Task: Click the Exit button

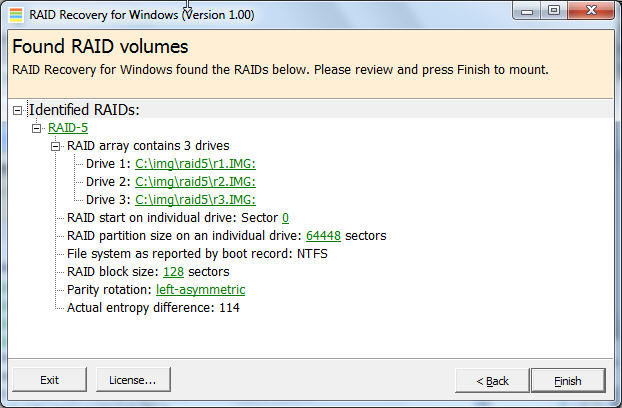Action: point(50,380)
